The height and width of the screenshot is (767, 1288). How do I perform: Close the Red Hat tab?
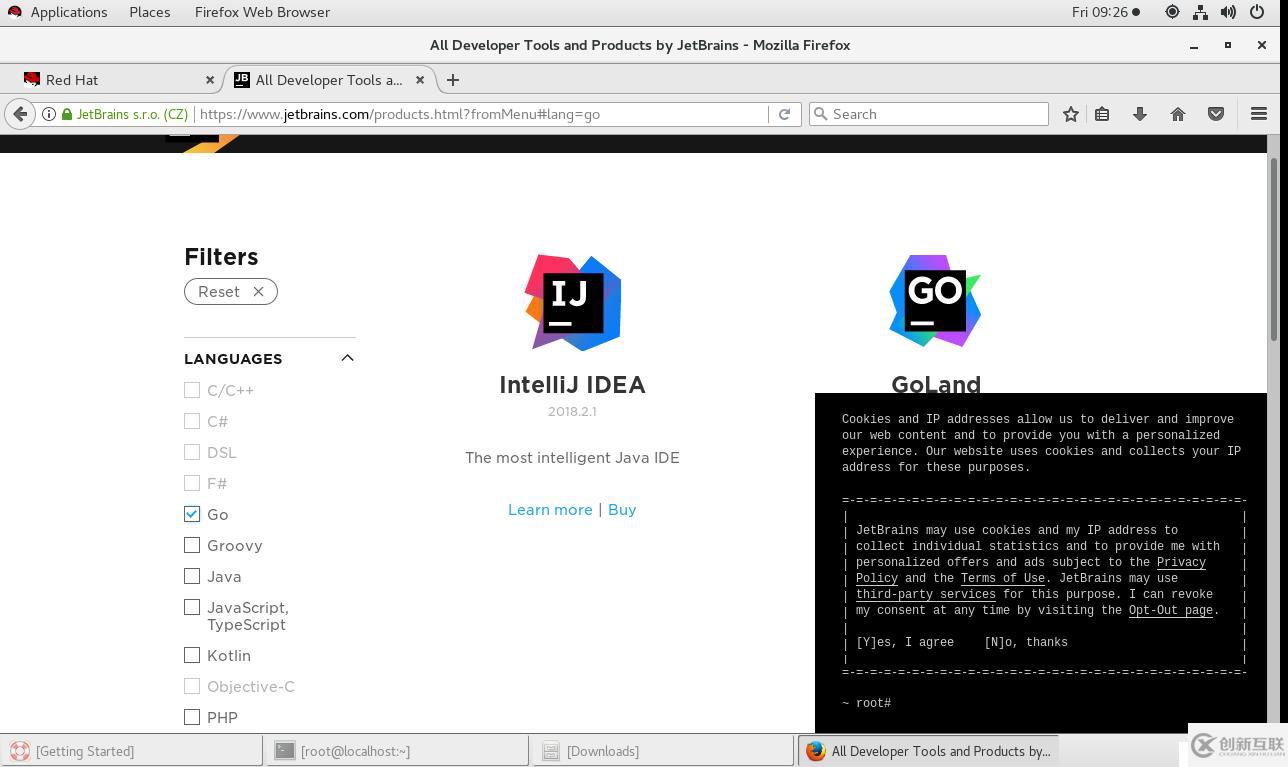coord(210,80)
